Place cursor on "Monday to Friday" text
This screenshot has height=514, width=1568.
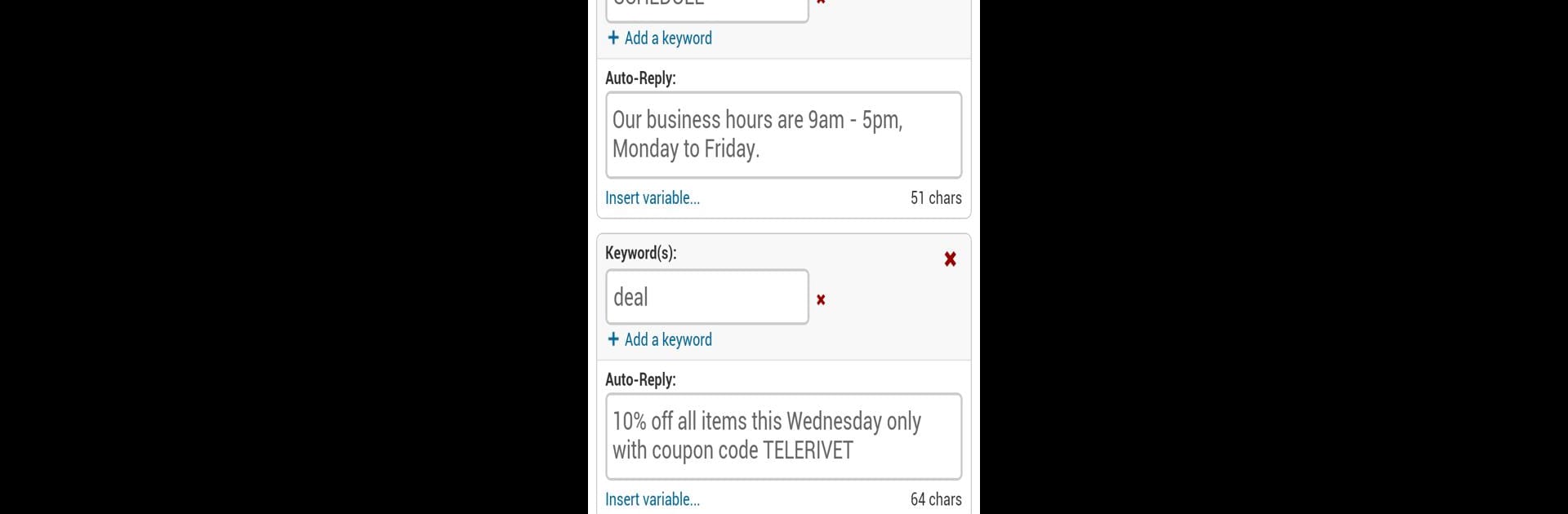[686, 148]
